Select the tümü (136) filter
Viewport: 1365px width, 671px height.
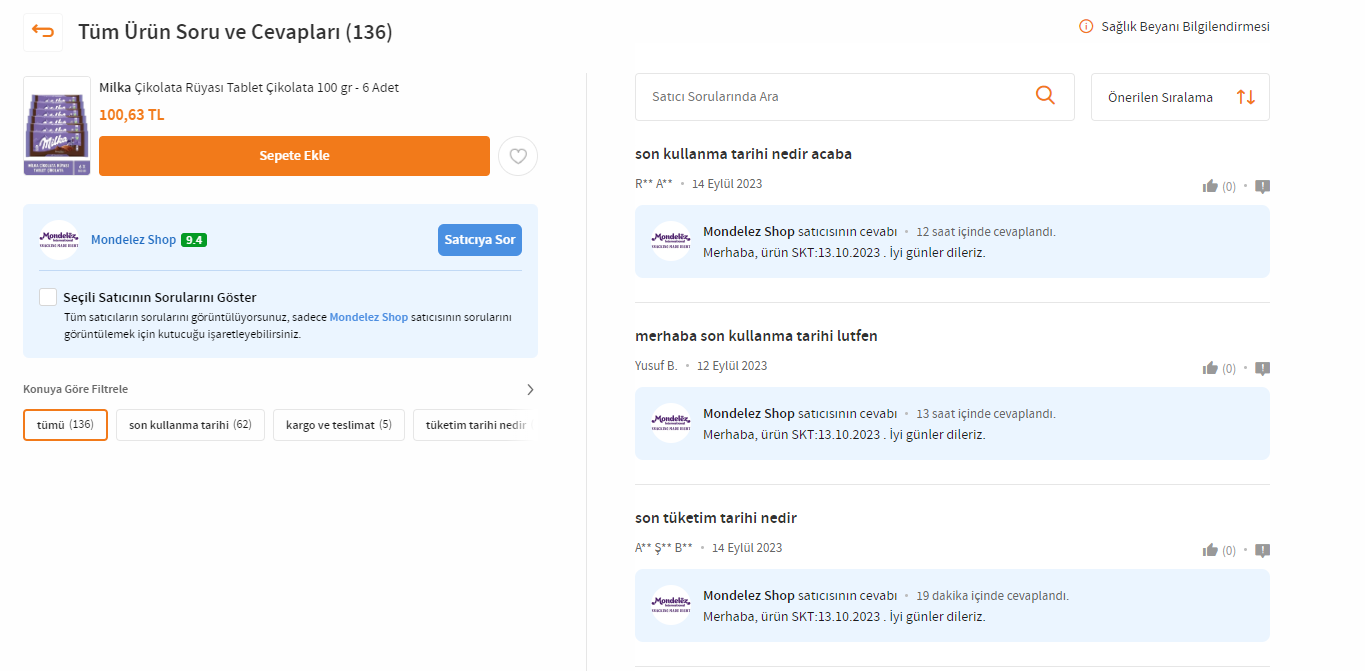pos(65,425)
